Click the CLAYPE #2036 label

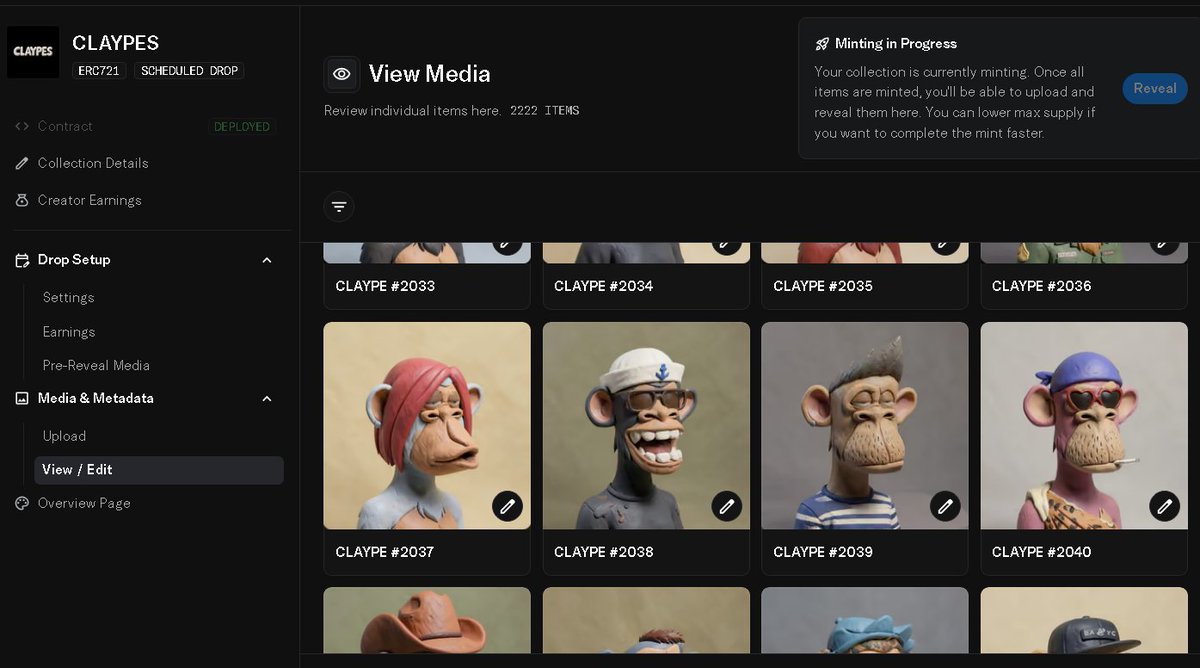(1041, 286)
